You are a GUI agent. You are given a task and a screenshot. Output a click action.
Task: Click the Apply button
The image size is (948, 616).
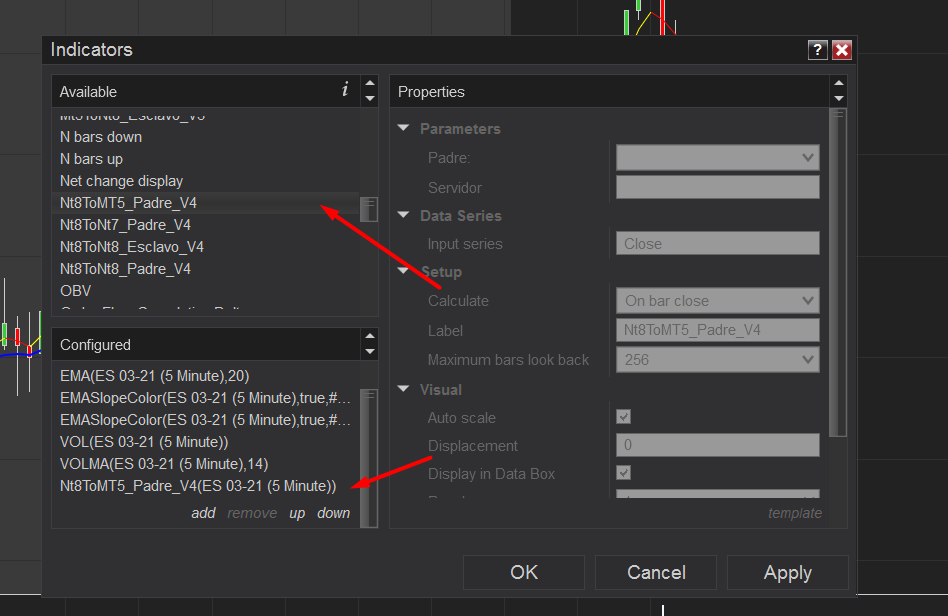click(787, 573)
